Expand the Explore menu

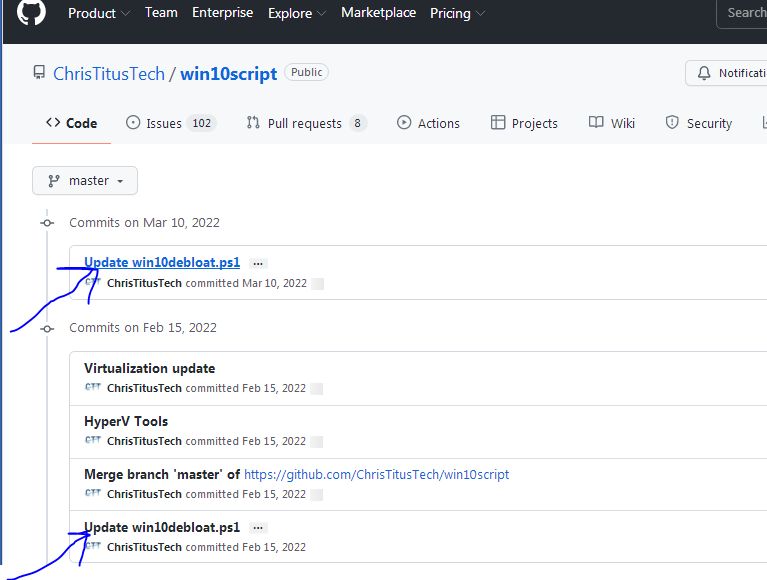click(297, 13)
